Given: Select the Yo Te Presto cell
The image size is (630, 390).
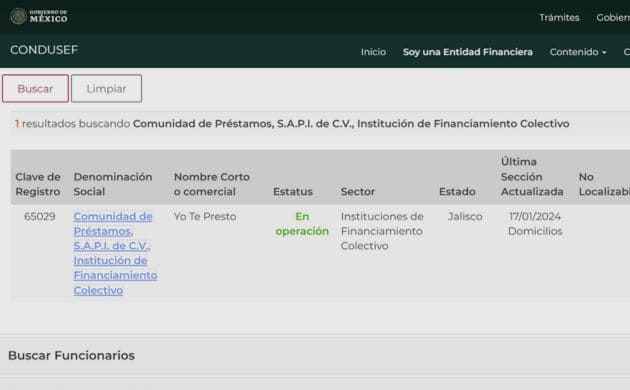Looking at the screenshot, I should [205, 216].
